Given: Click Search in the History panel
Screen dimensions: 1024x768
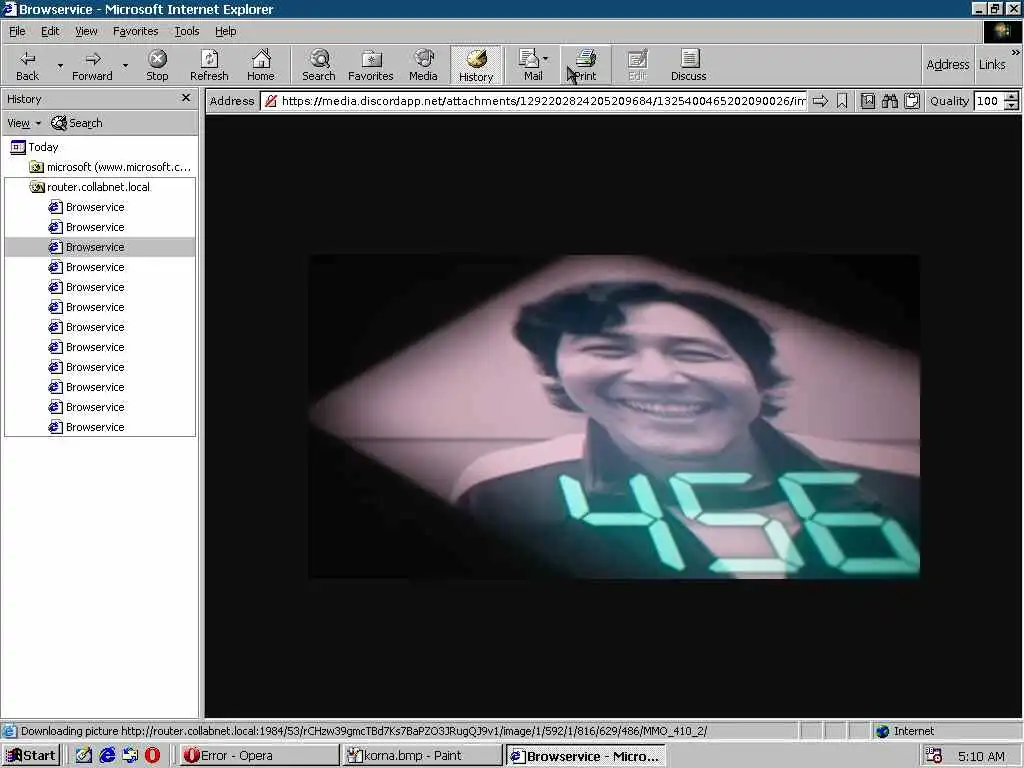Looking at the screenshot, I should point(77,123).
